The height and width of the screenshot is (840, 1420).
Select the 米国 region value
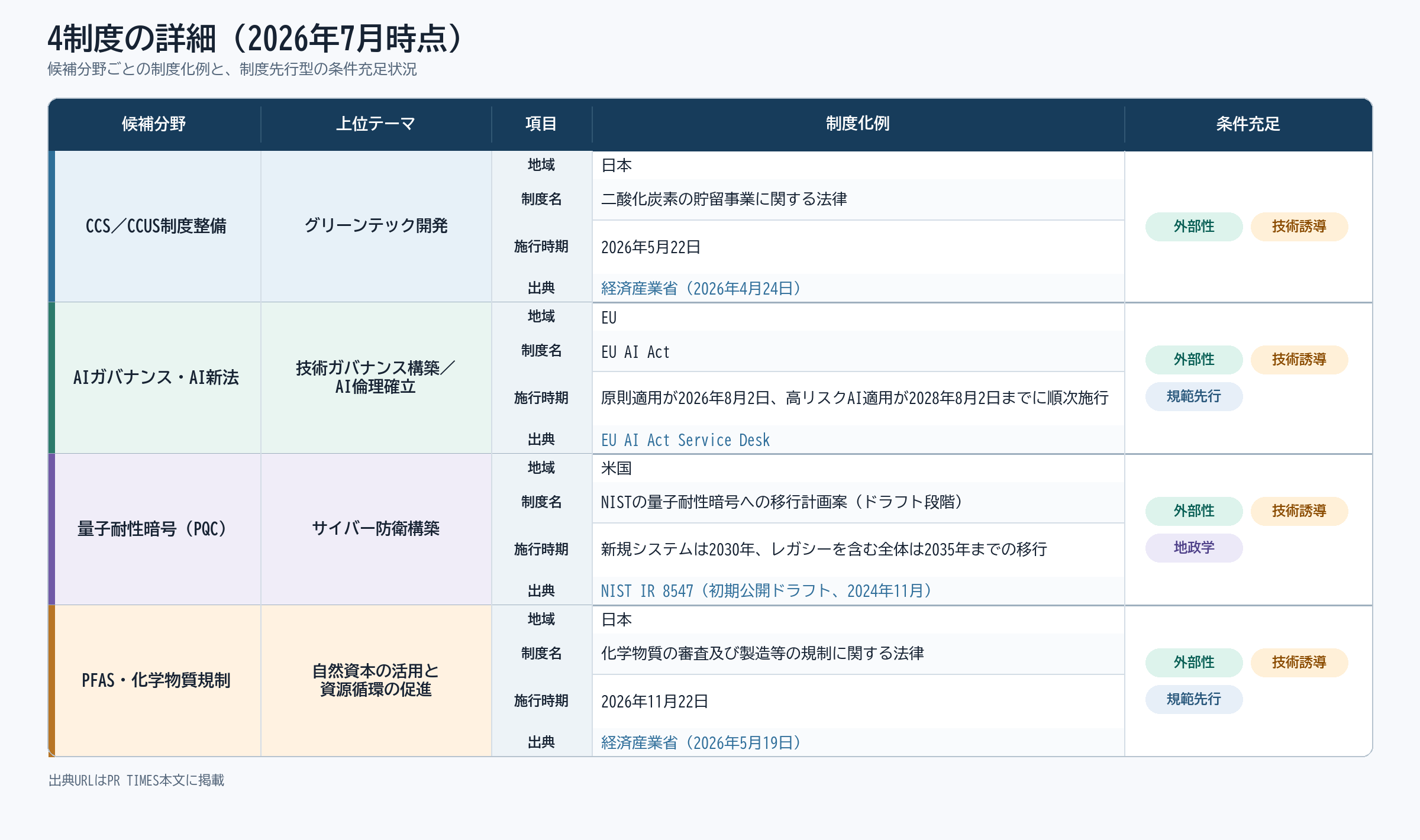(x=616, y=469)
